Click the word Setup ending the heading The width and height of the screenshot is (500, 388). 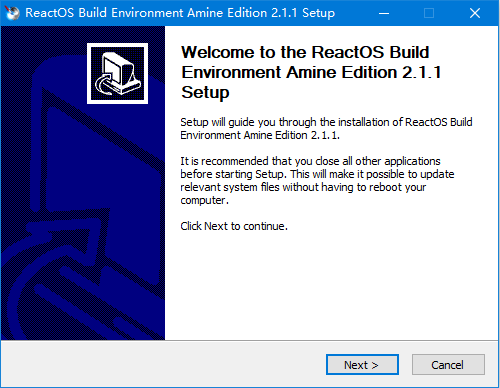click(205, 92)
